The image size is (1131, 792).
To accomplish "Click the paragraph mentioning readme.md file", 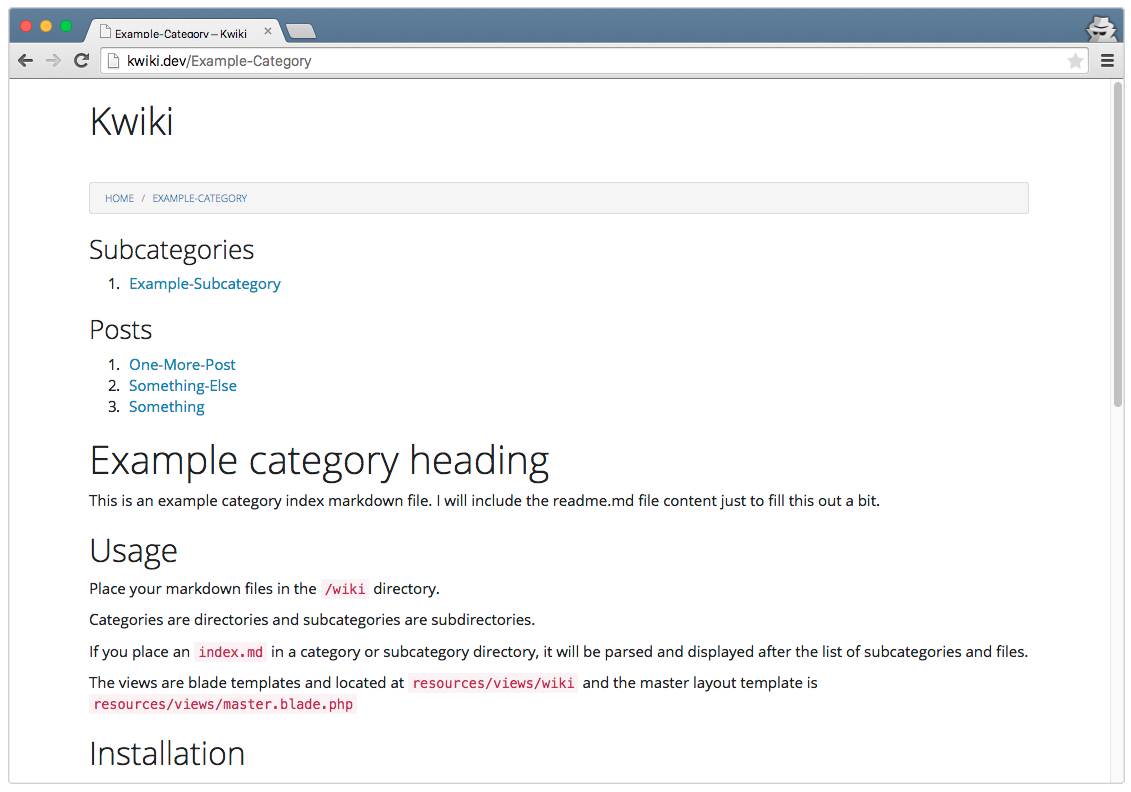I will (484, 501).
